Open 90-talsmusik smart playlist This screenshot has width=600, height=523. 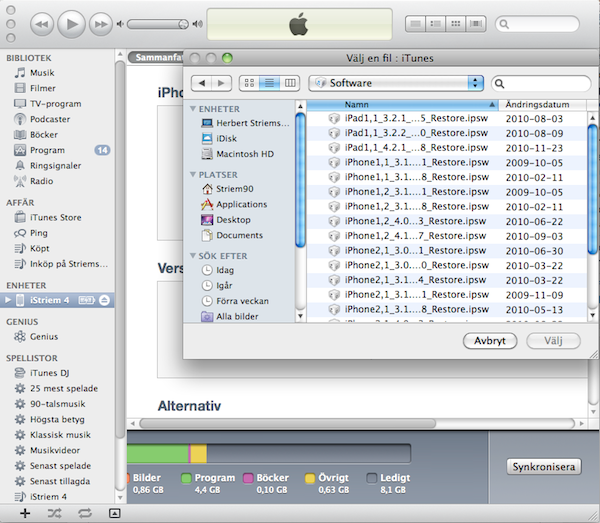(57, 404)
